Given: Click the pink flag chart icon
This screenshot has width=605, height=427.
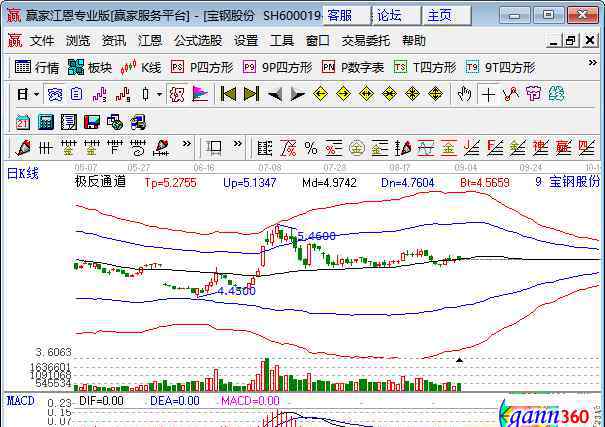Looking at the screenshot, I should pos(200,94).
